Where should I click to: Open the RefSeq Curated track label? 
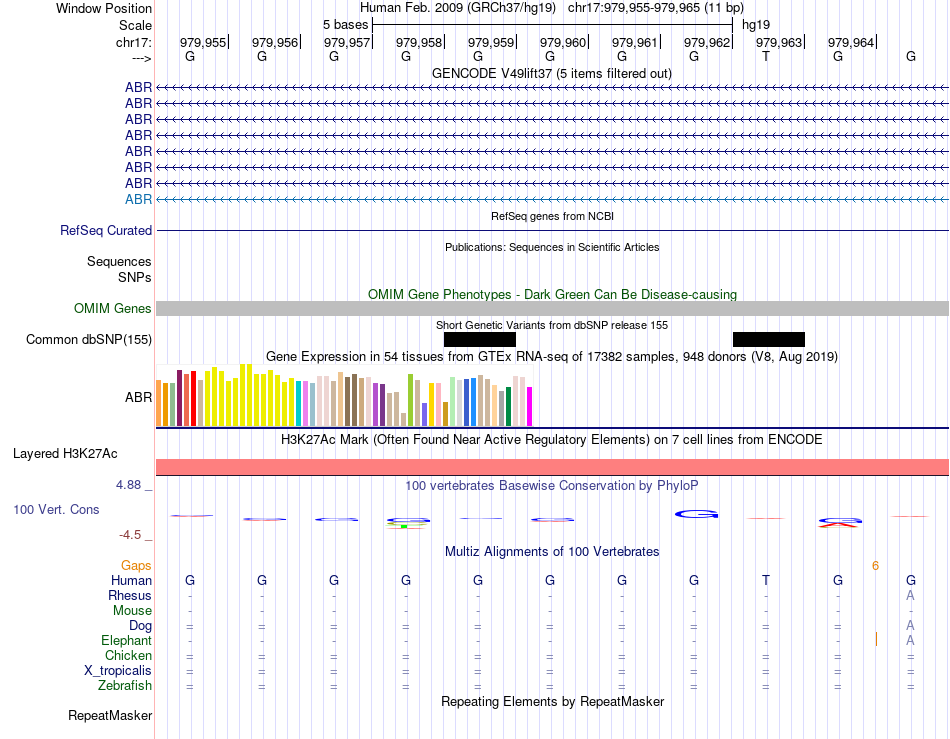pos(105,230)
